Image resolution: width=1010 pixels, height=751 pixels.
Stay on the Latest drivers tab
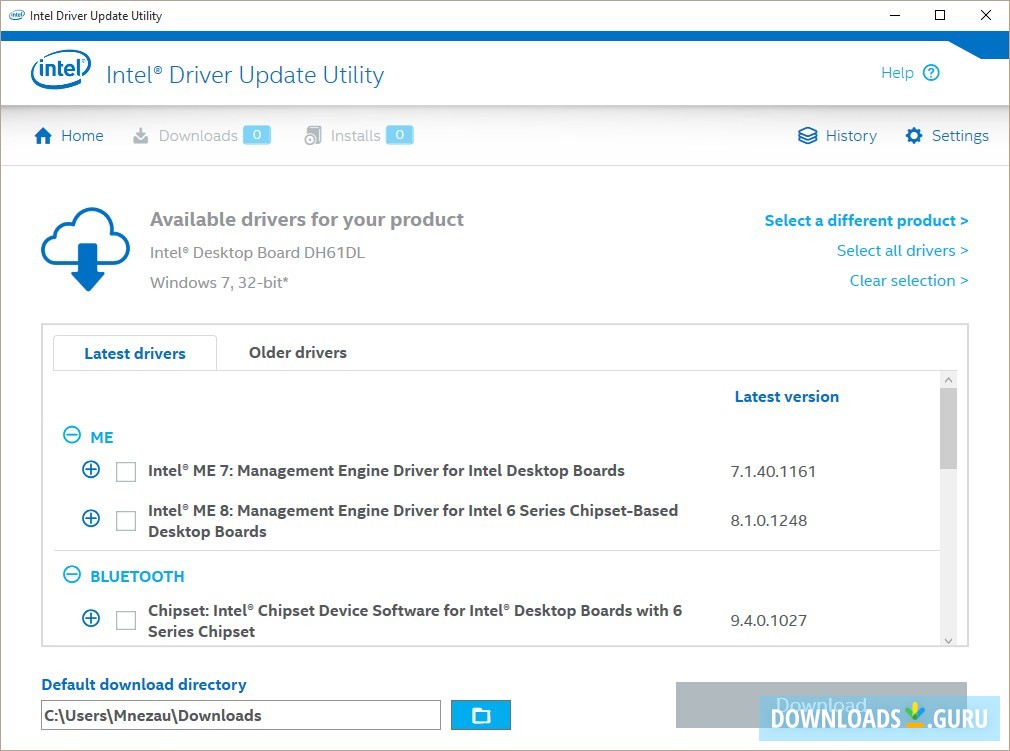pos(134,352)
